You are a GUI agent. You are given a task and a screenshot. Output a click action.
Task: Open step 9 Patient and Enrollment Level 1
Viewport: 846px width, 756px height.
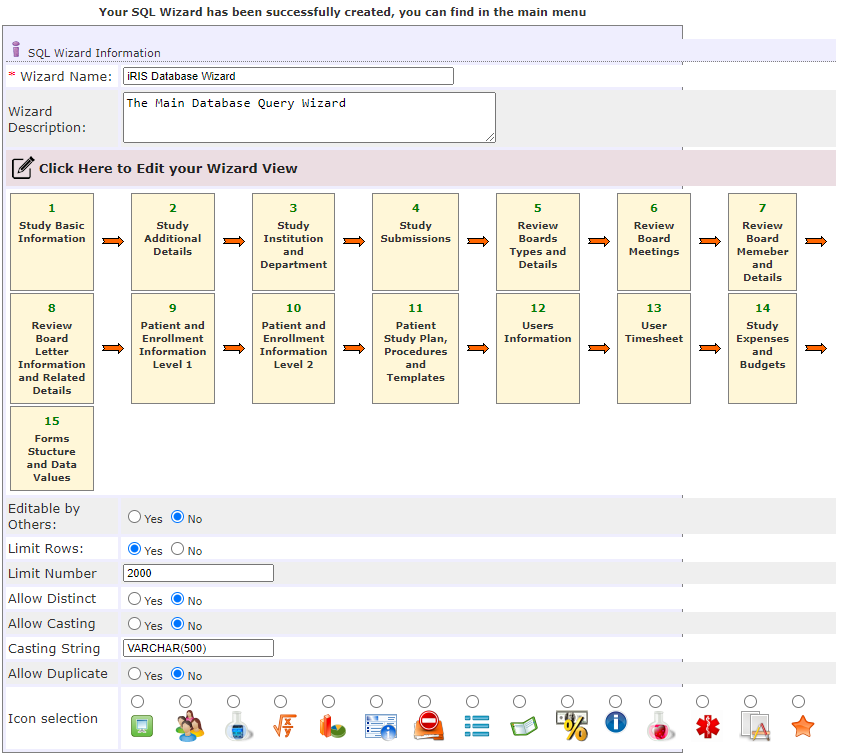click(x=173, y=349)
